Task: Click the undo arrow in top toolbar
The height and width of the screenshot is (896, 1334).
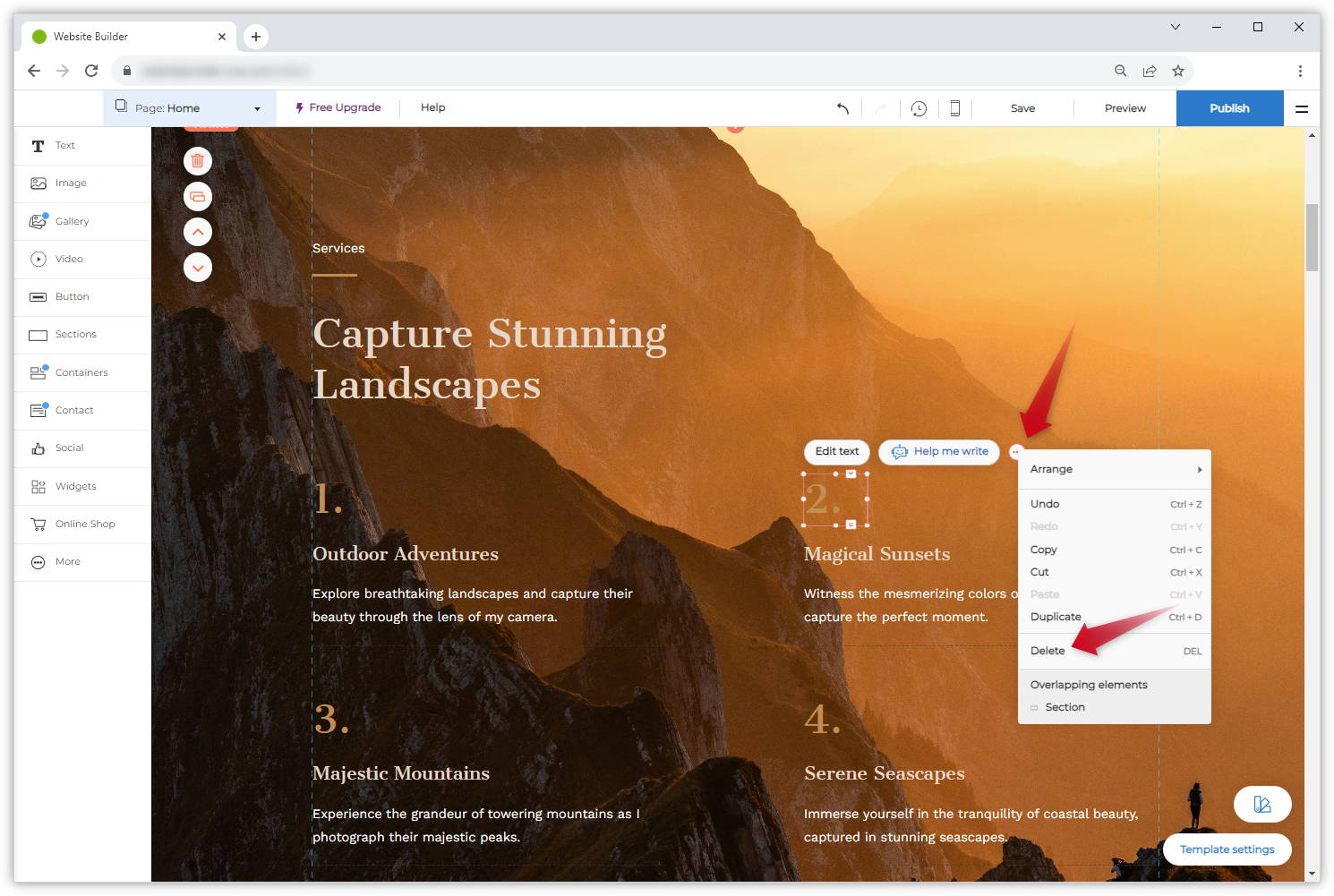Action: coord(842,108)
